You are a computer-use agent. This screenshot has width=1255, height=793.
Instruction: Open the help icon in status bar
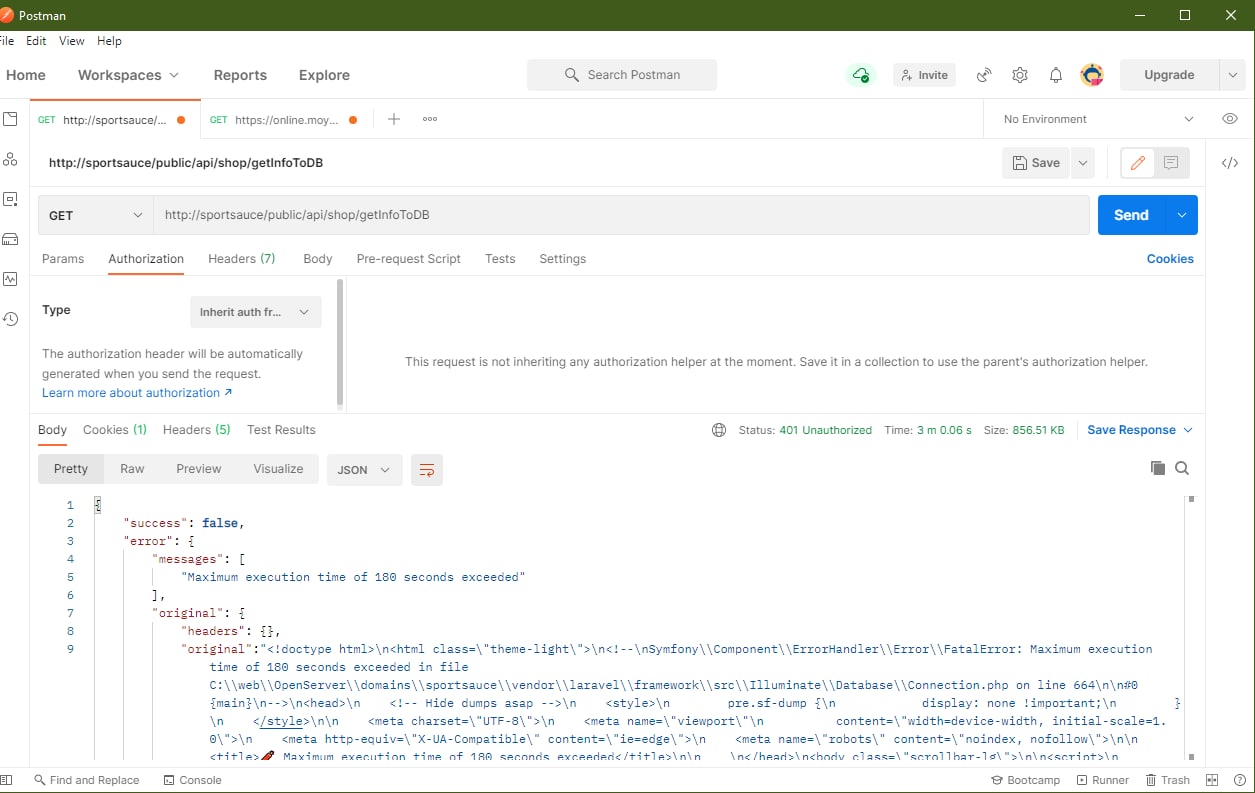[1238, 780]
